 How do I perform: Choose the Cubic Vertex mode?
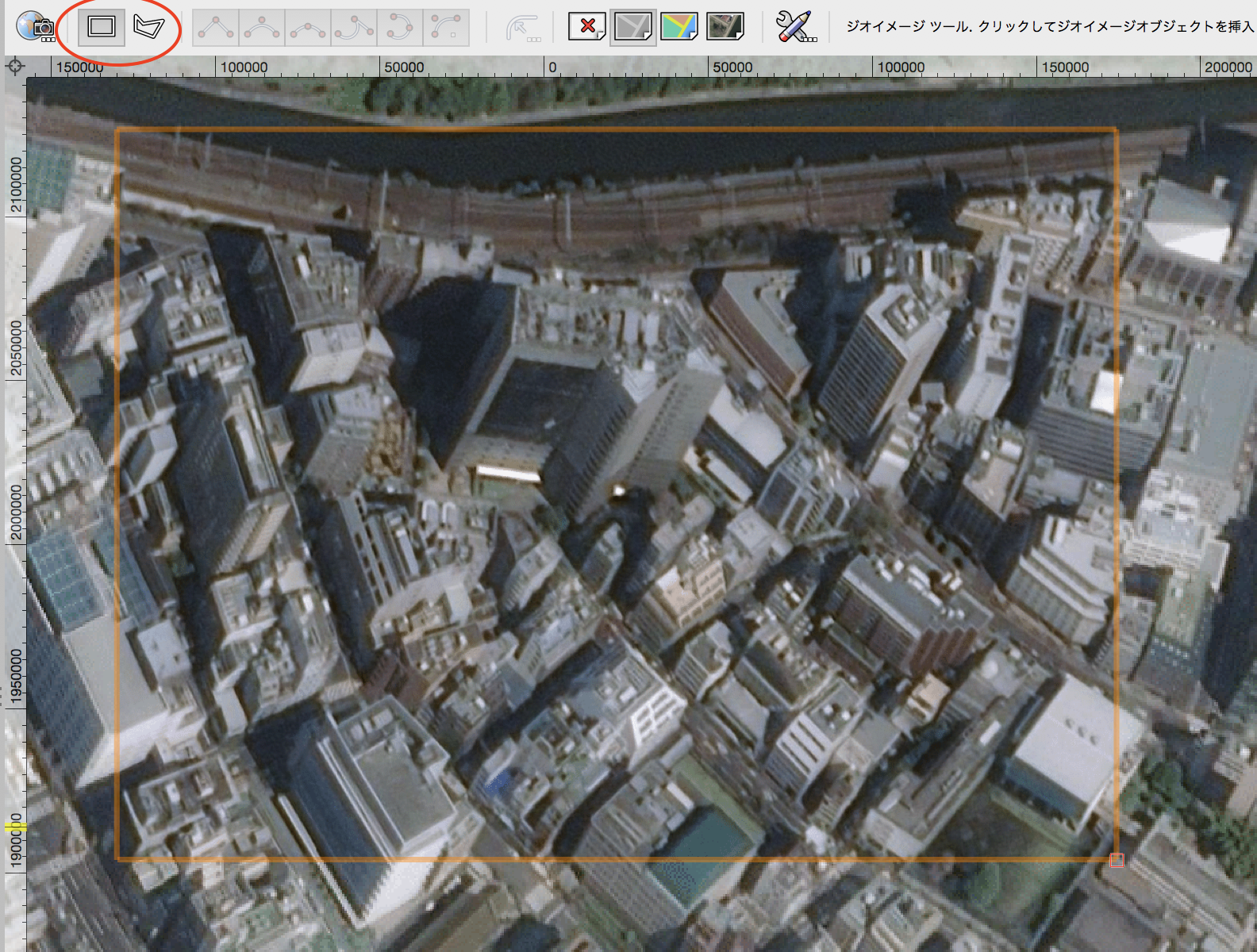pos(307,28)
